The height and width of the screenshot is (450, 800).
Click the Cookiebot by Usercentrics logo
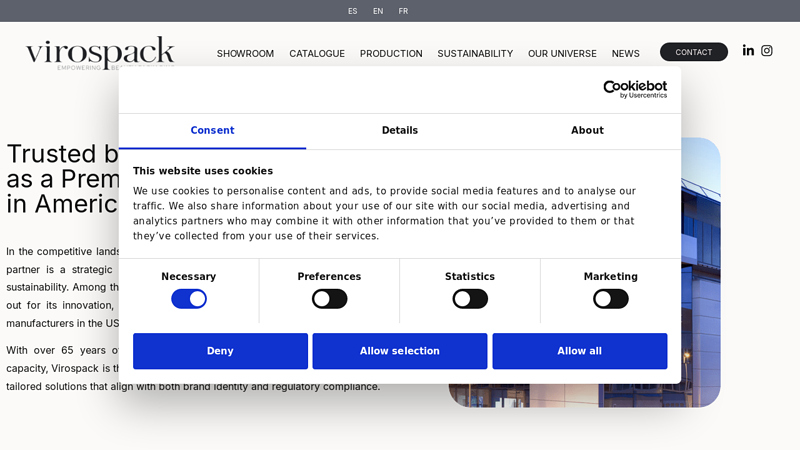coord(635,90)
